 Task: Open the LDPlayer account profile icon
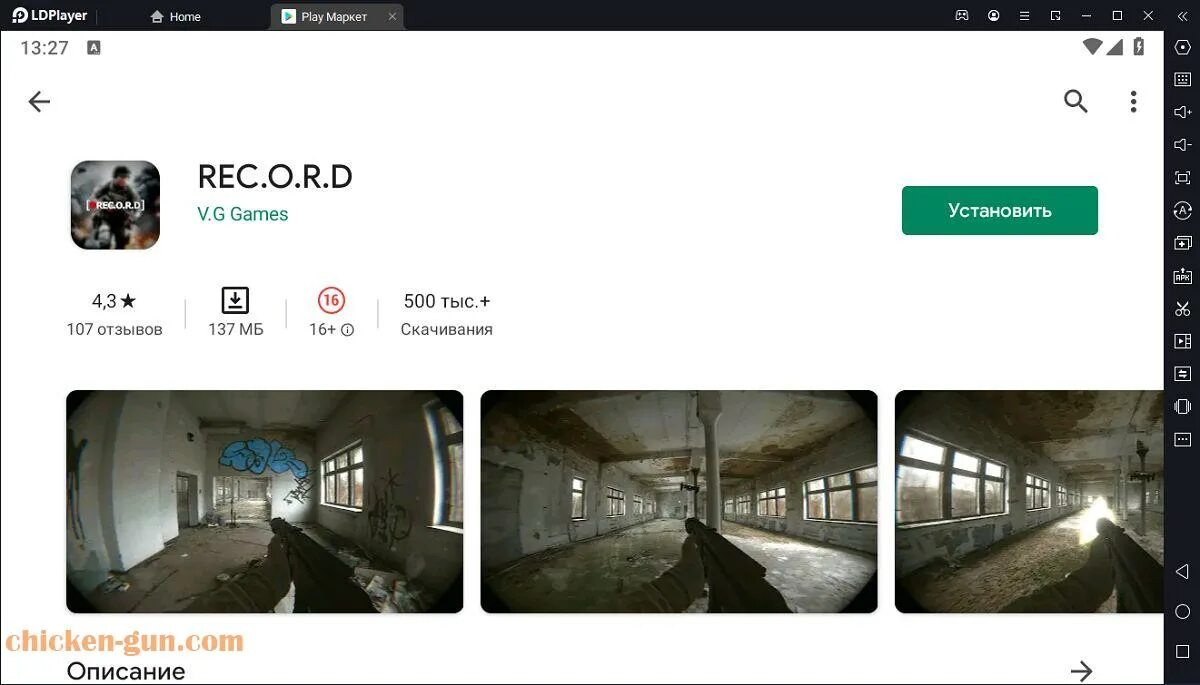pyautogui.click(x=993, y=16)
